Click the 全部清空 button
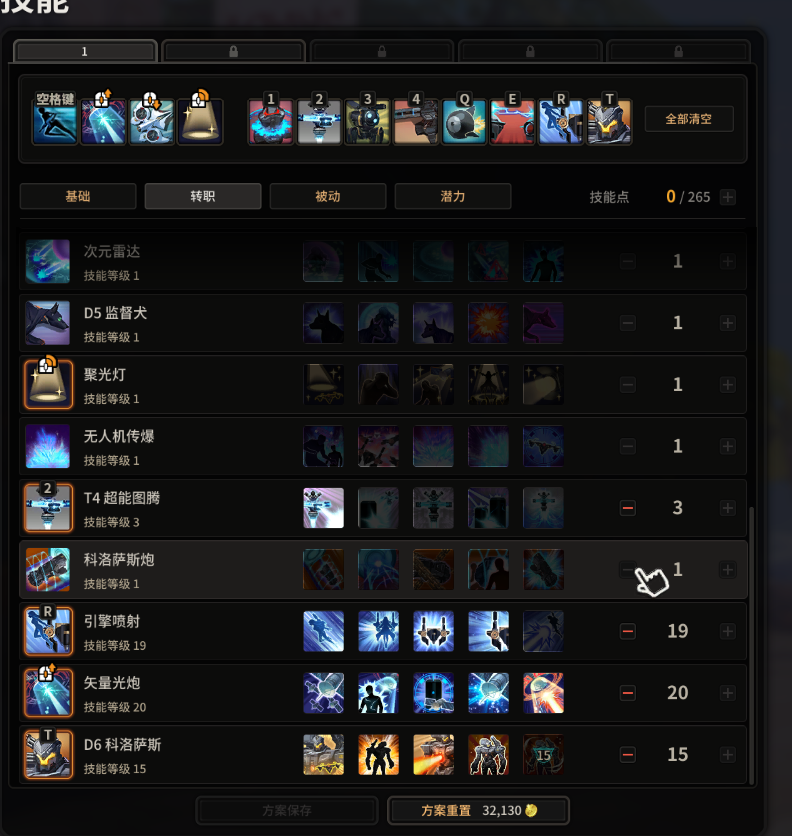This screenshot has width=792, height=836. [x=689, y=119]
